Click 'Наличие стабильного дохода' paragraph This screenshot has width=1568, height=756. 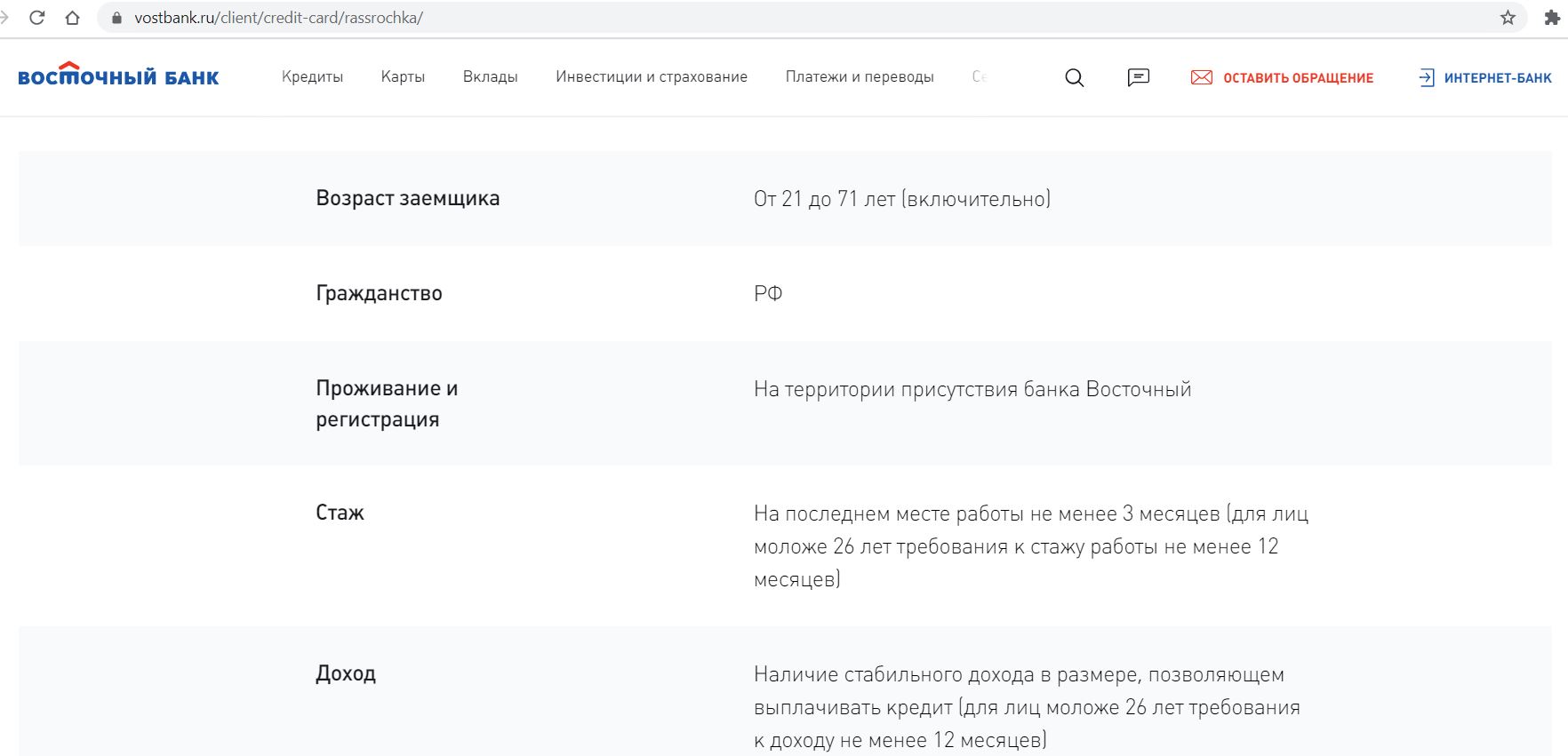1027,707
